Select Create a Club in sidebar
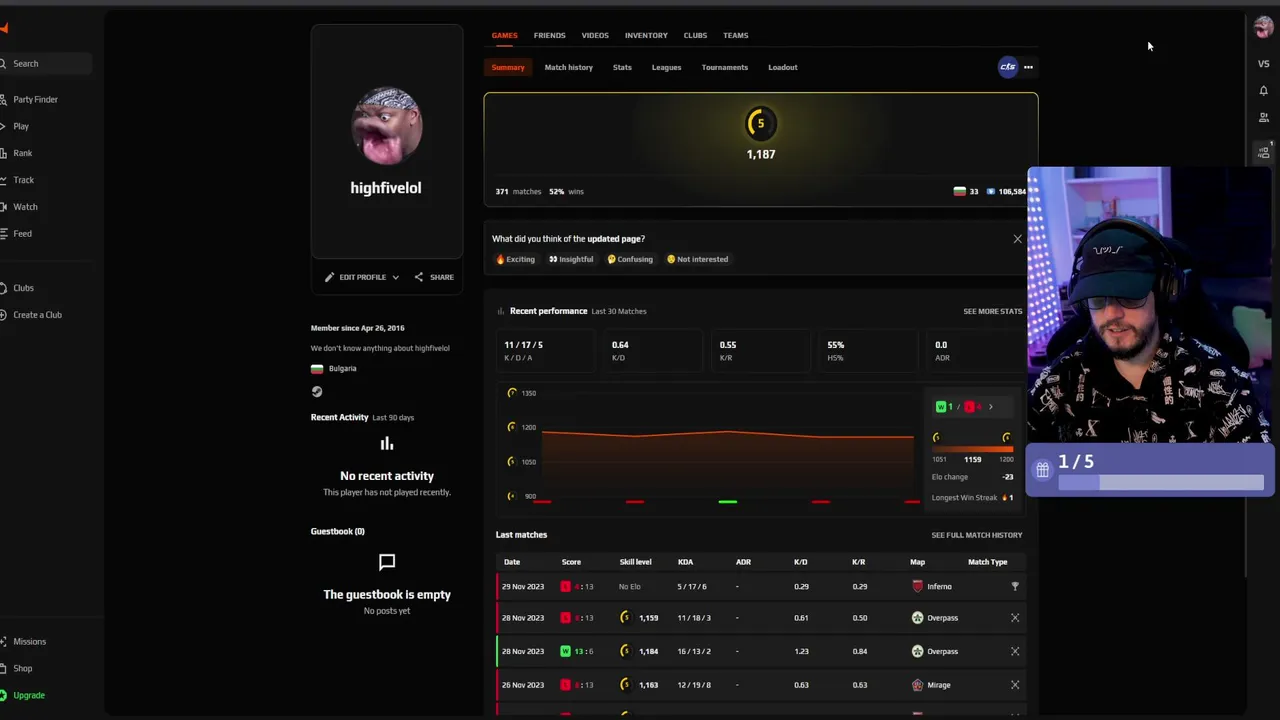 tap(37, 315)
